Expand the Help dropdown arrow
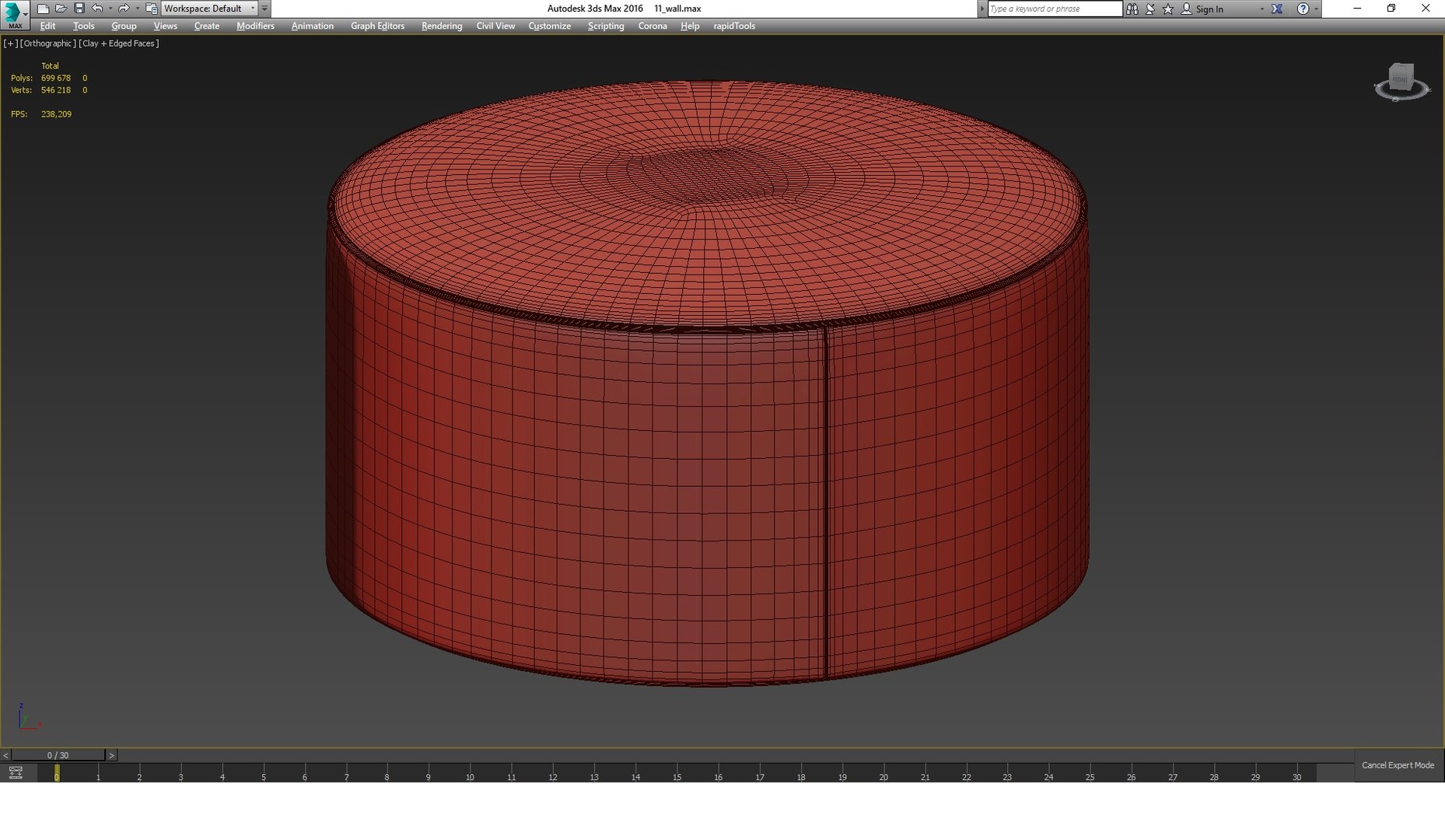This screenshot has width=1445, height=840. click(x=1316, y=9)
